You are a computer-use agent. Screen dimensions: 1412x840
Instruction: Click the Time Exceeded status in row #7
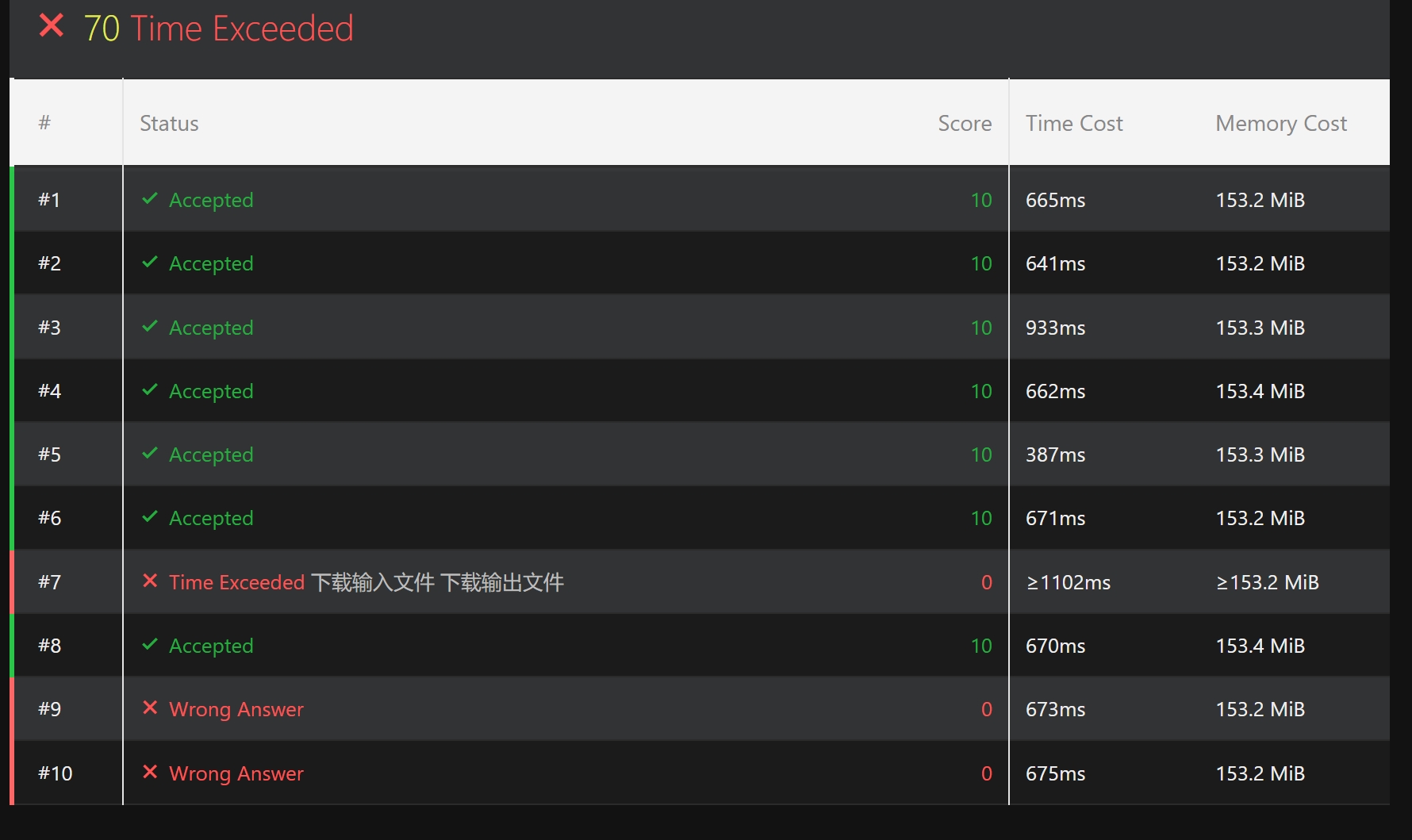236,582
